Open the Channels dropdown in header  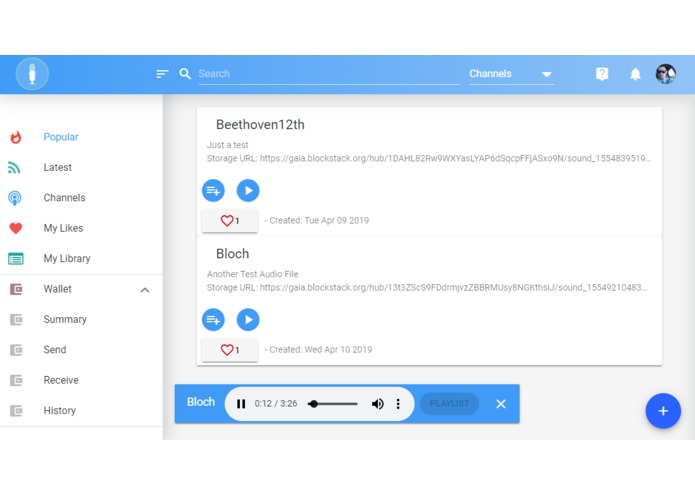(x=511, y=74)
